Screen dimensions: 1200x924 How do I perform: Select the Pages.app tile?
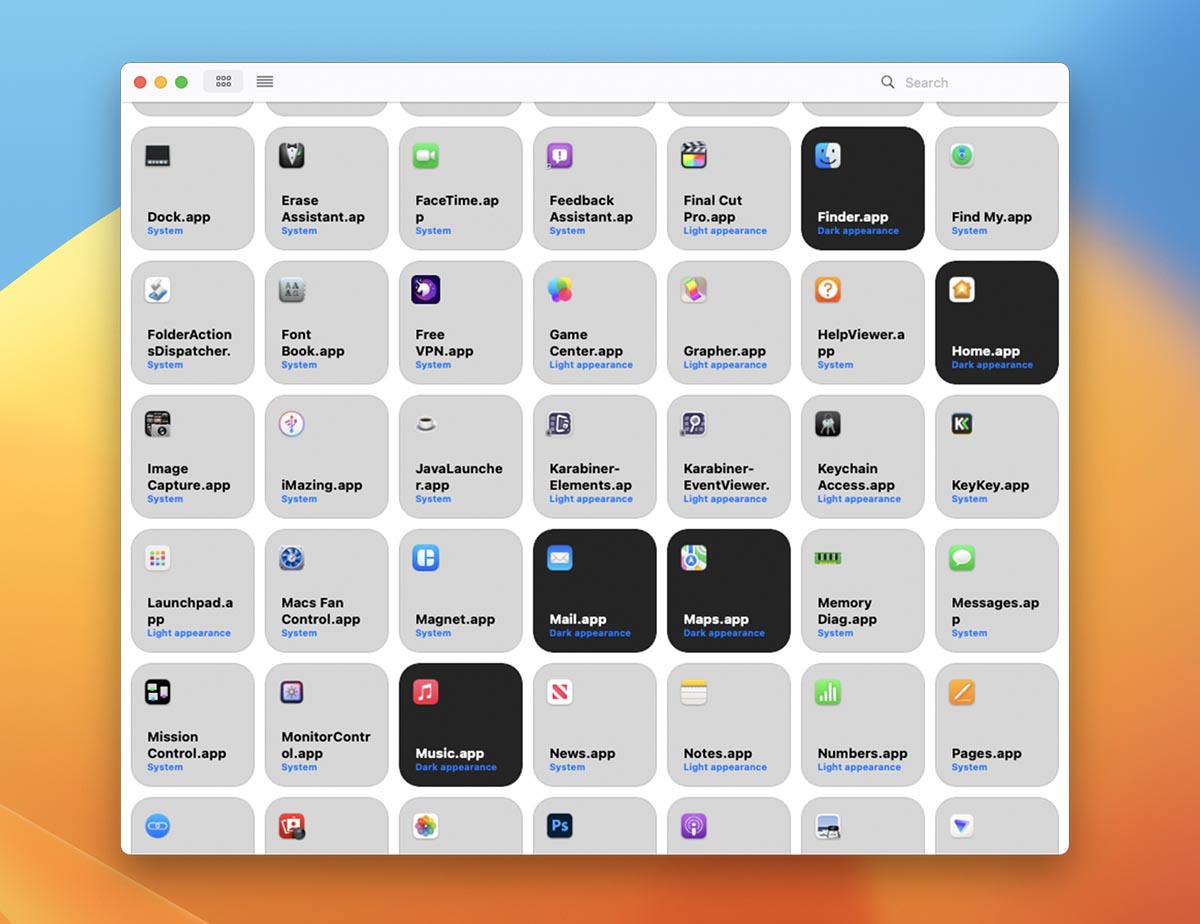[996, 725]
